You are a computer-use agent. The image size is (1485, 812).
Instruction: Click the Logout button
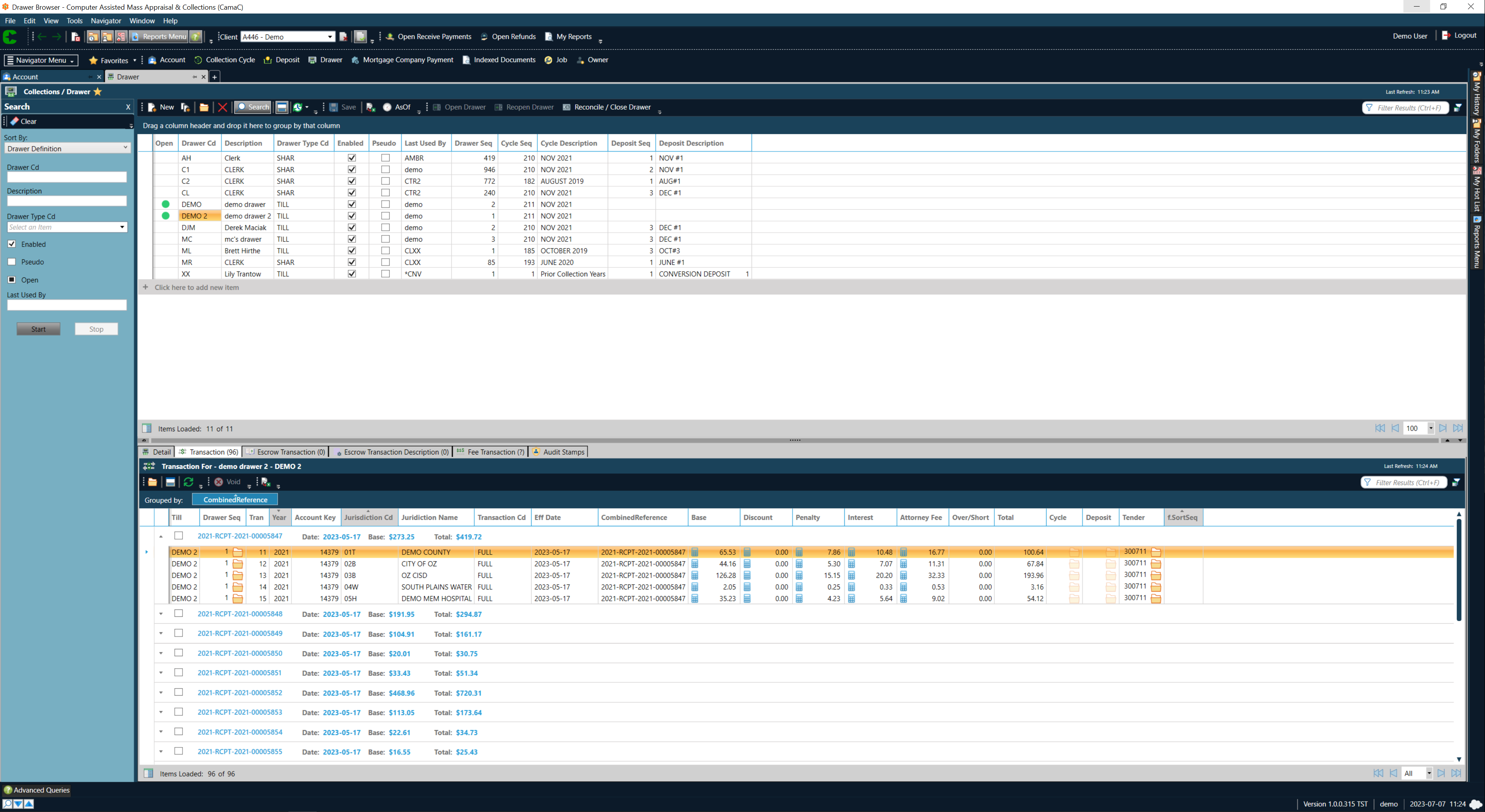tap(1459, 35)
